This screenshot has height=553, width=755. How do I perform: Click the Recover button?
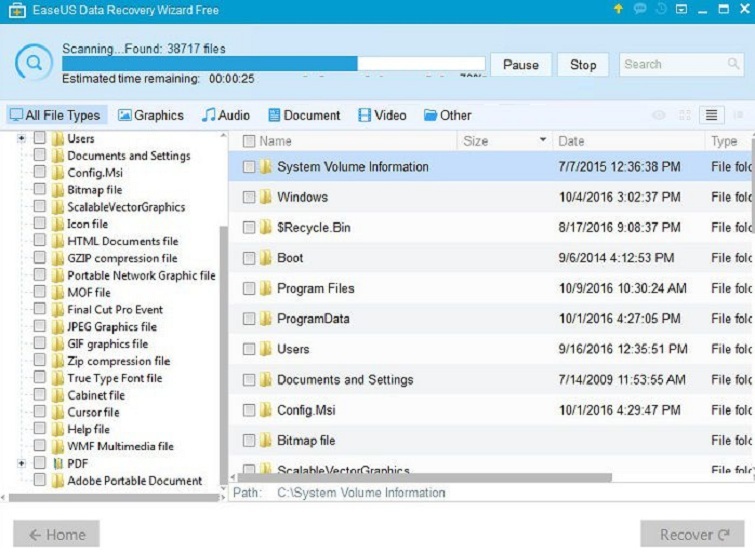(692, 534)
